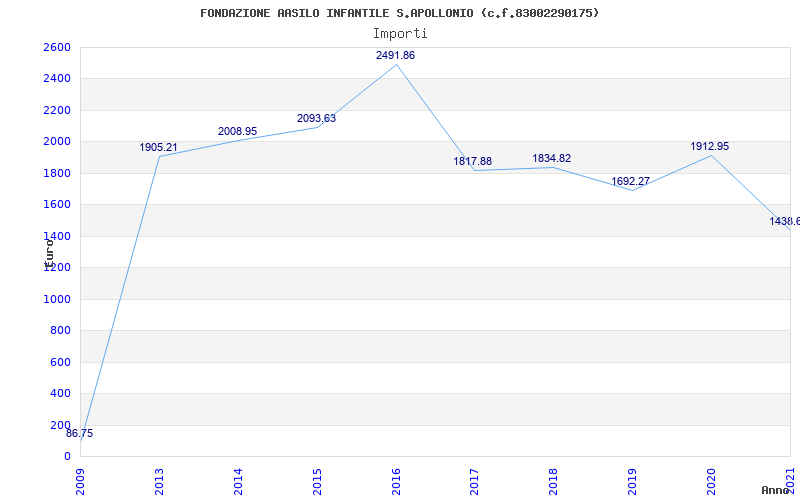This screenshot has width=800, height=500.
Task: Click the 1692.27 data label
Action: pyautogui.click(x=631, y=182)
